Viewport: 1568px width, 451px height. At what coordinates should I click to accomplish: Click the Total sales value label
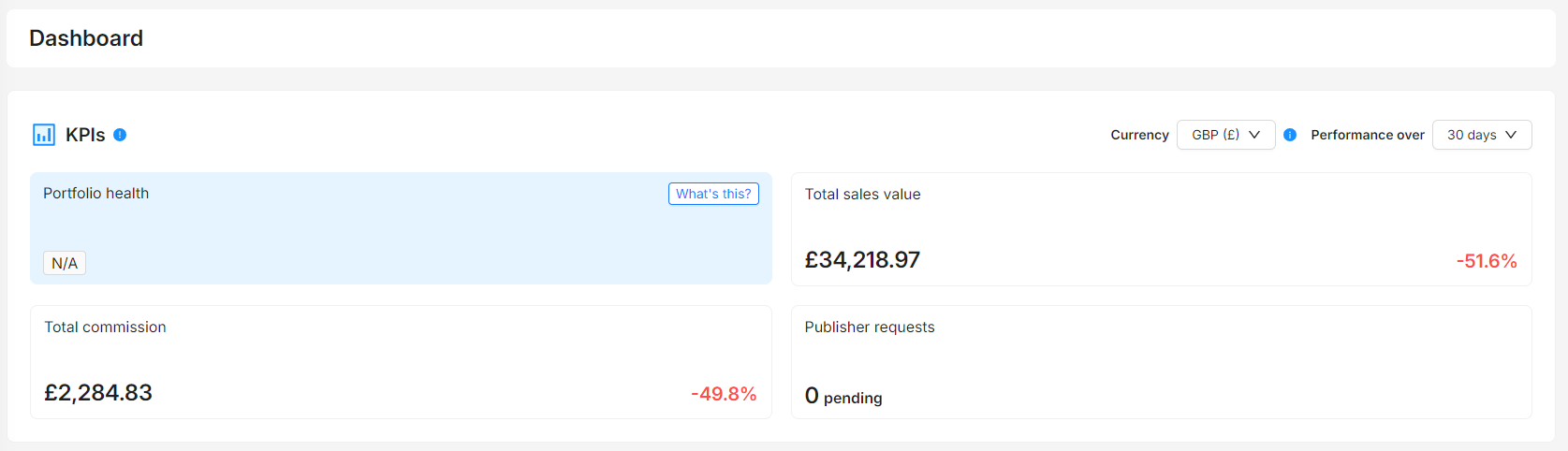(x=862, y=195)
